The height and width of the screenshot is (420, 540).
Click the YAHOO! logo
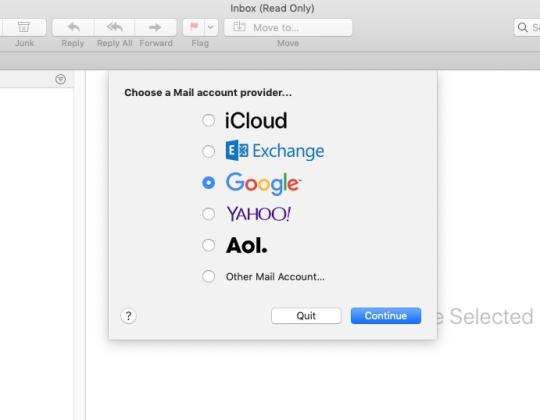[x=259, y=214]
